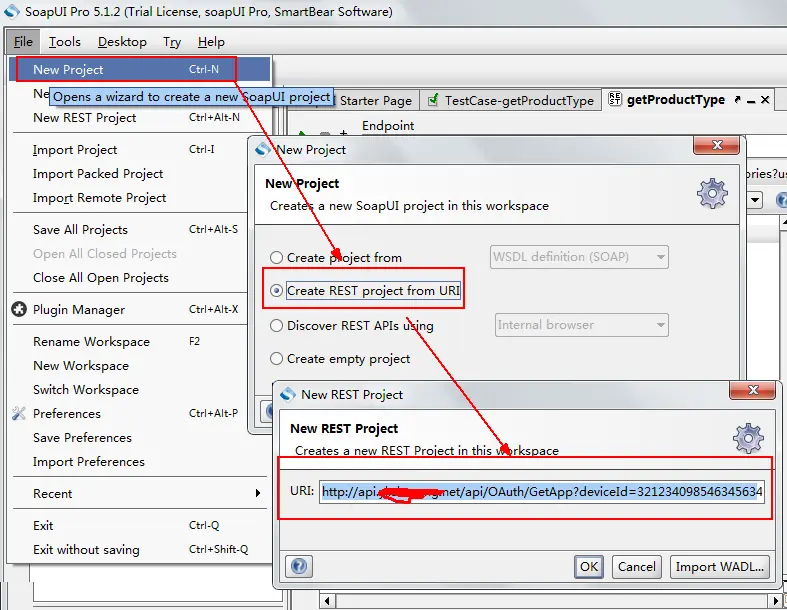Switch to Starter Page tab
The height and width of the screenshot is (610, 787).
[x=376, y=100]
